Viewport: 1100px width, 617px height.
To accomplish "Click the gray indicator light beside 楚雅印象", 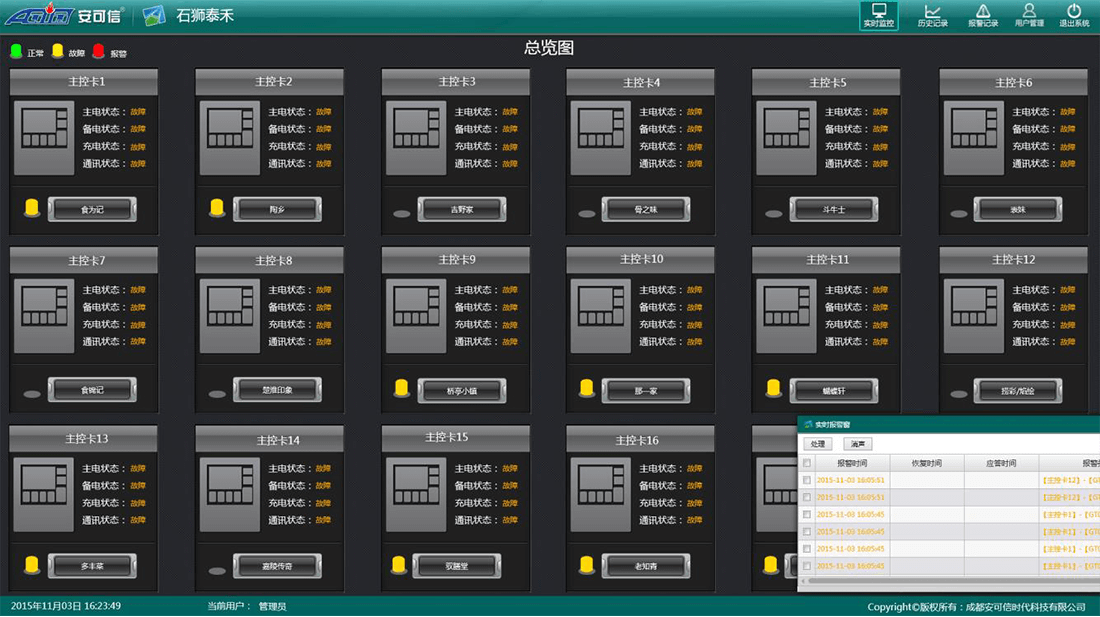I will [x=217, y=394].
